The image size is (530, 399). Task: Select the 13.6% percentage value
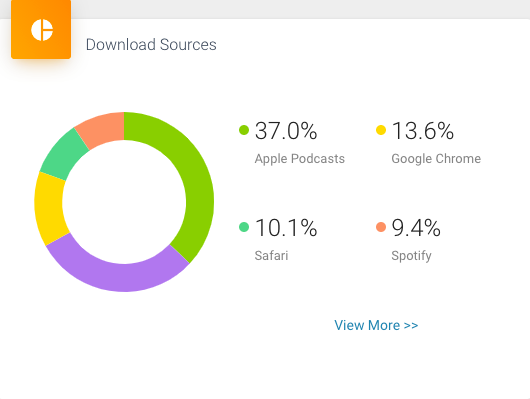coord(423,131)
